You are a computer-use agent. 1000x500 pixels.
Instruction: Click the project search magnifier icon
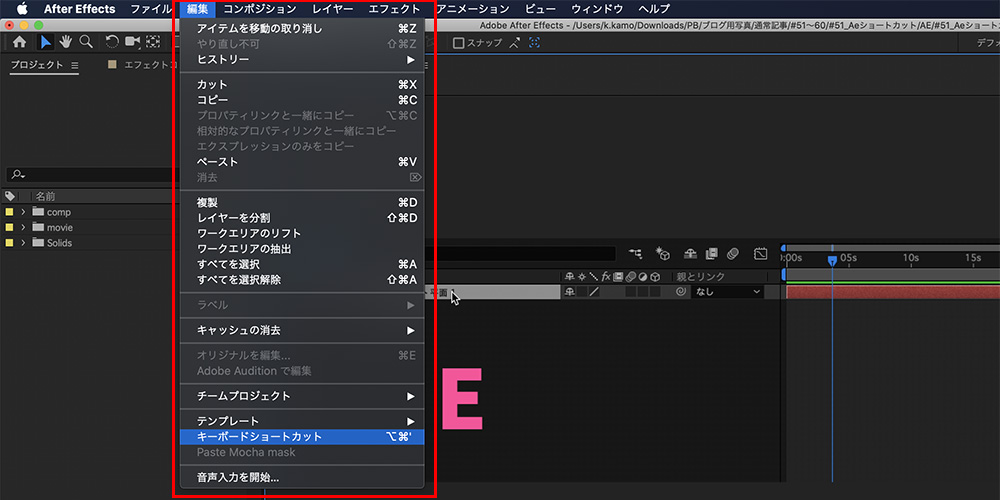tap(17, 175)
